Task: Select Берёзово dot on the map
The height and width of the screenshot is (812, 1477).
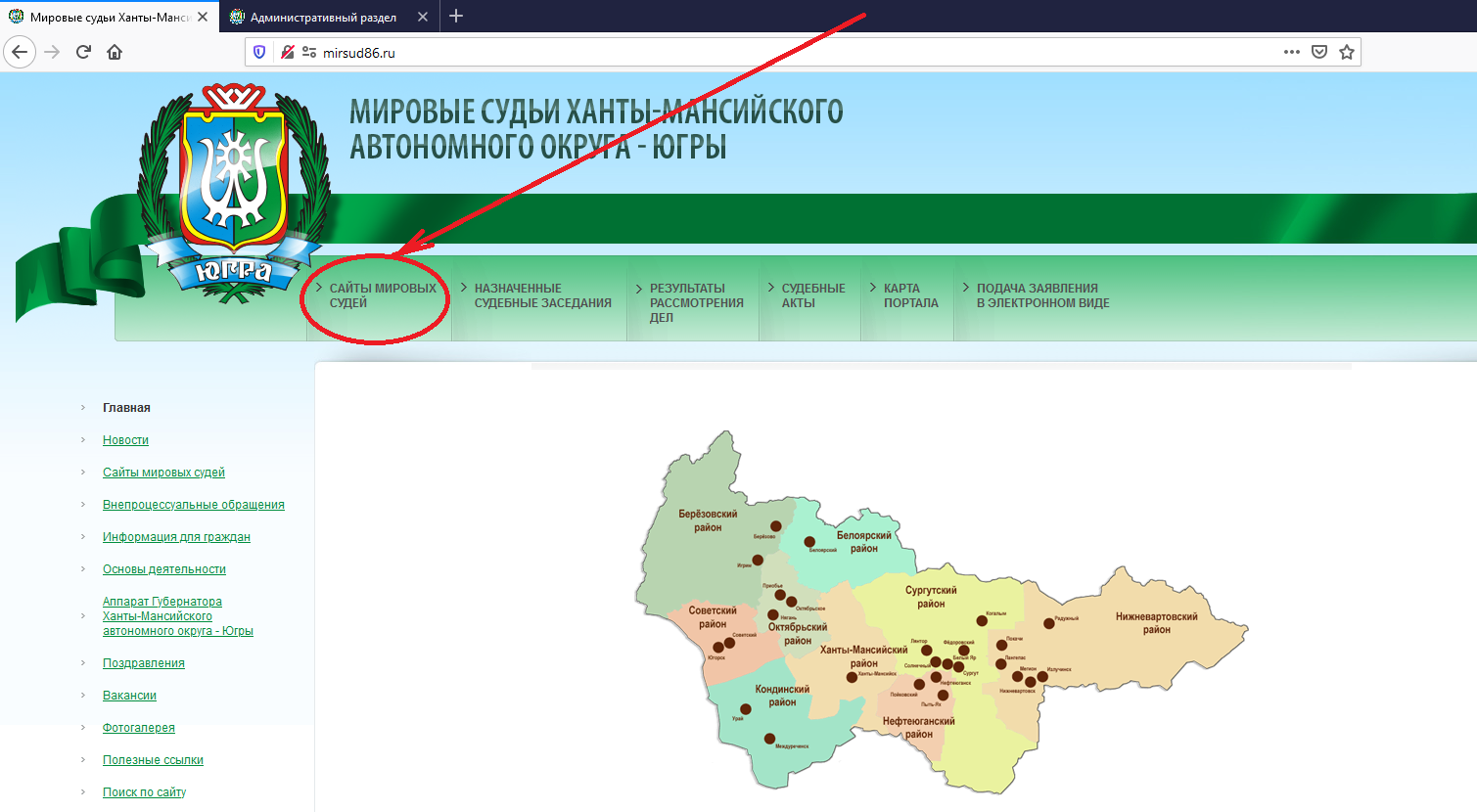Action: coord(775,526)
